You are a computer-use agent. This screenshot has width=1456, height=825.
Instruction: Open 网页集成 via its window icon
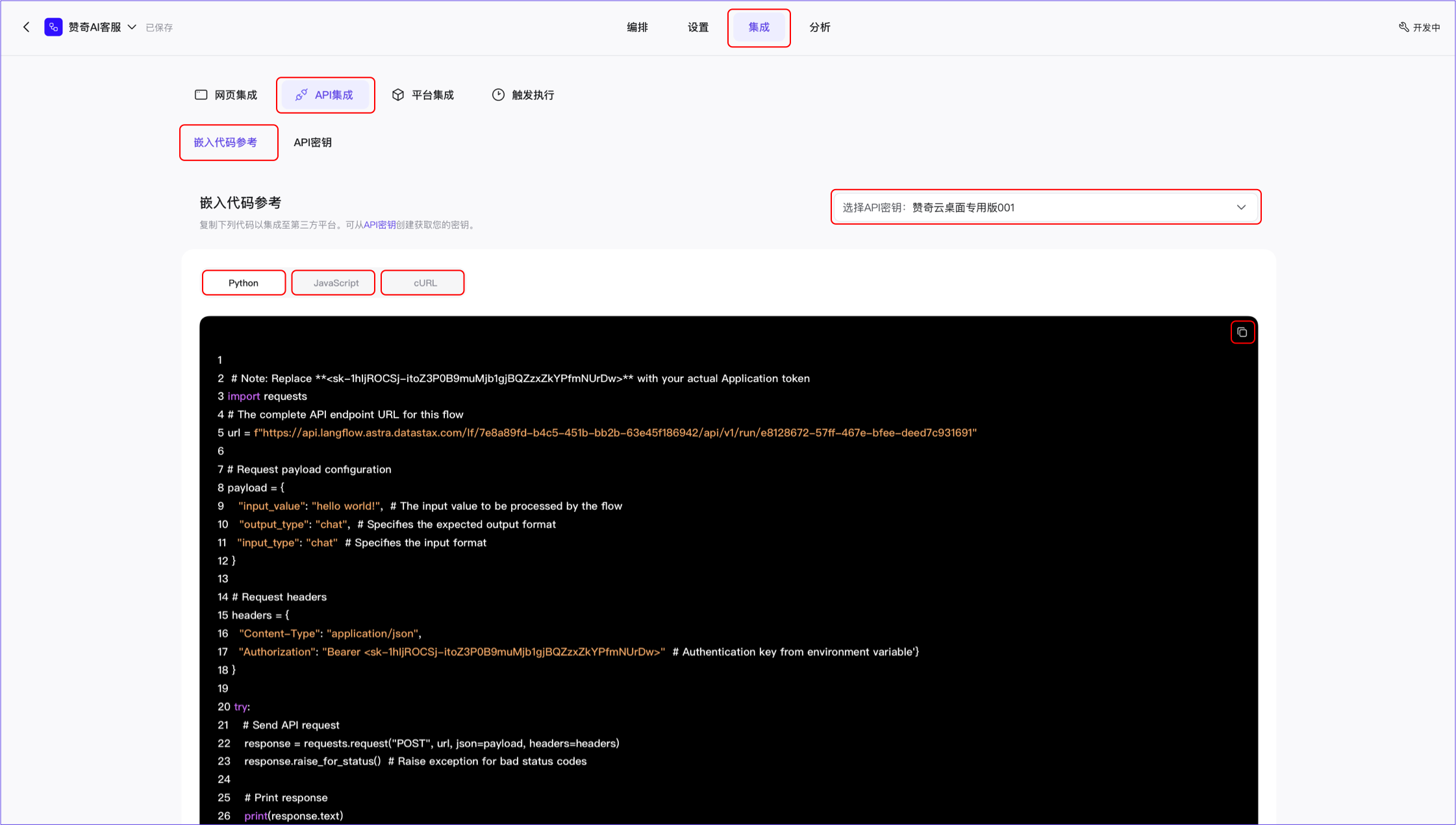tap(201, 95)
